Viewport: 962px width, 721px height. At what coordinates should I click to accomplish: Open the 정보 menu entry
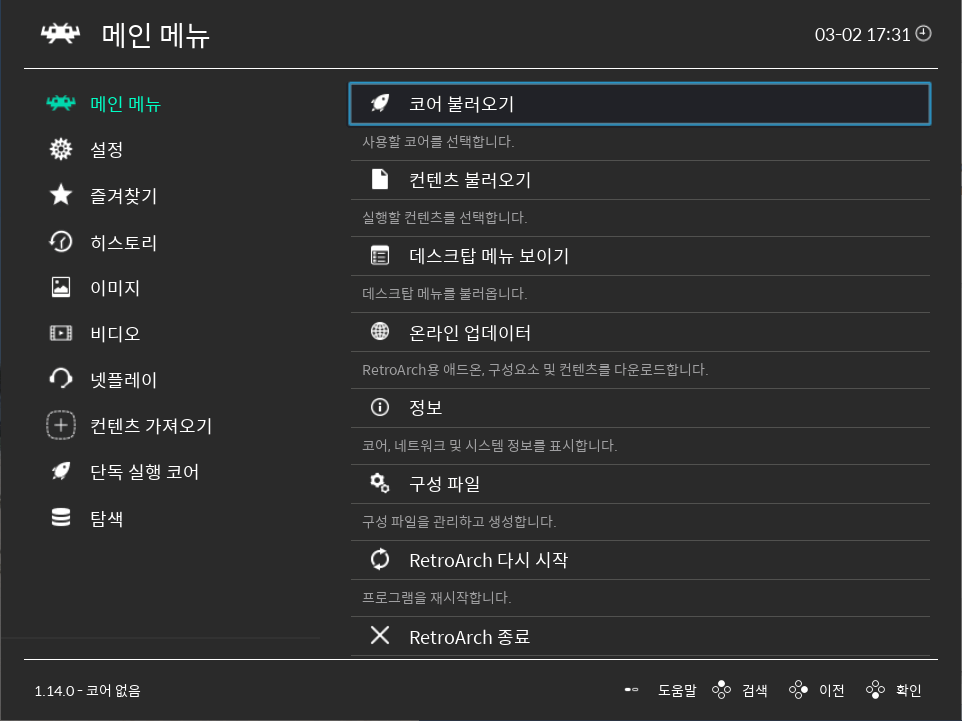pyautogui.click(x=640, y=408)
